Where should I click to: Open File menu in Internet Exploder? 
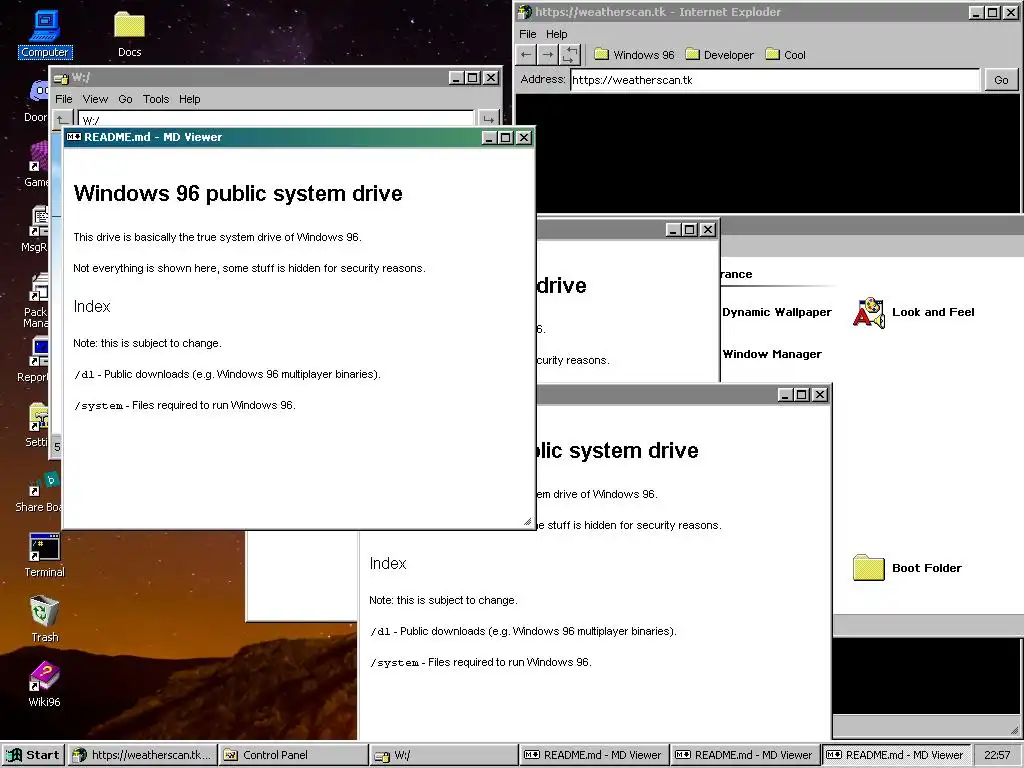(528, 34)
